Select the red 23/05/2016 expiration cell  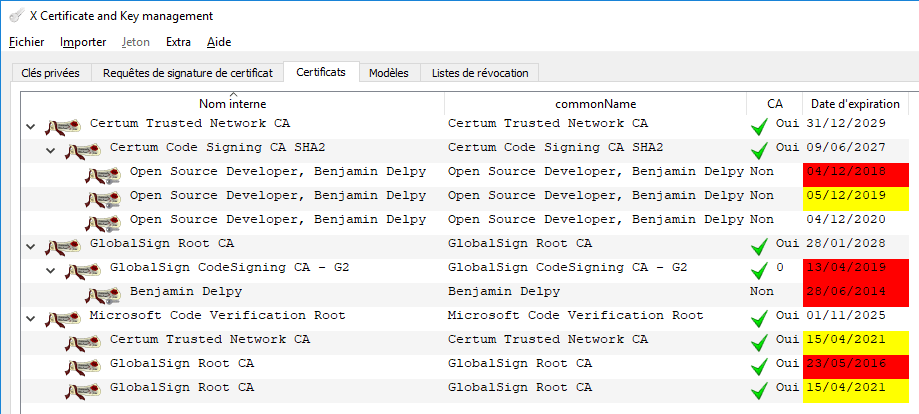coord(855,367)
